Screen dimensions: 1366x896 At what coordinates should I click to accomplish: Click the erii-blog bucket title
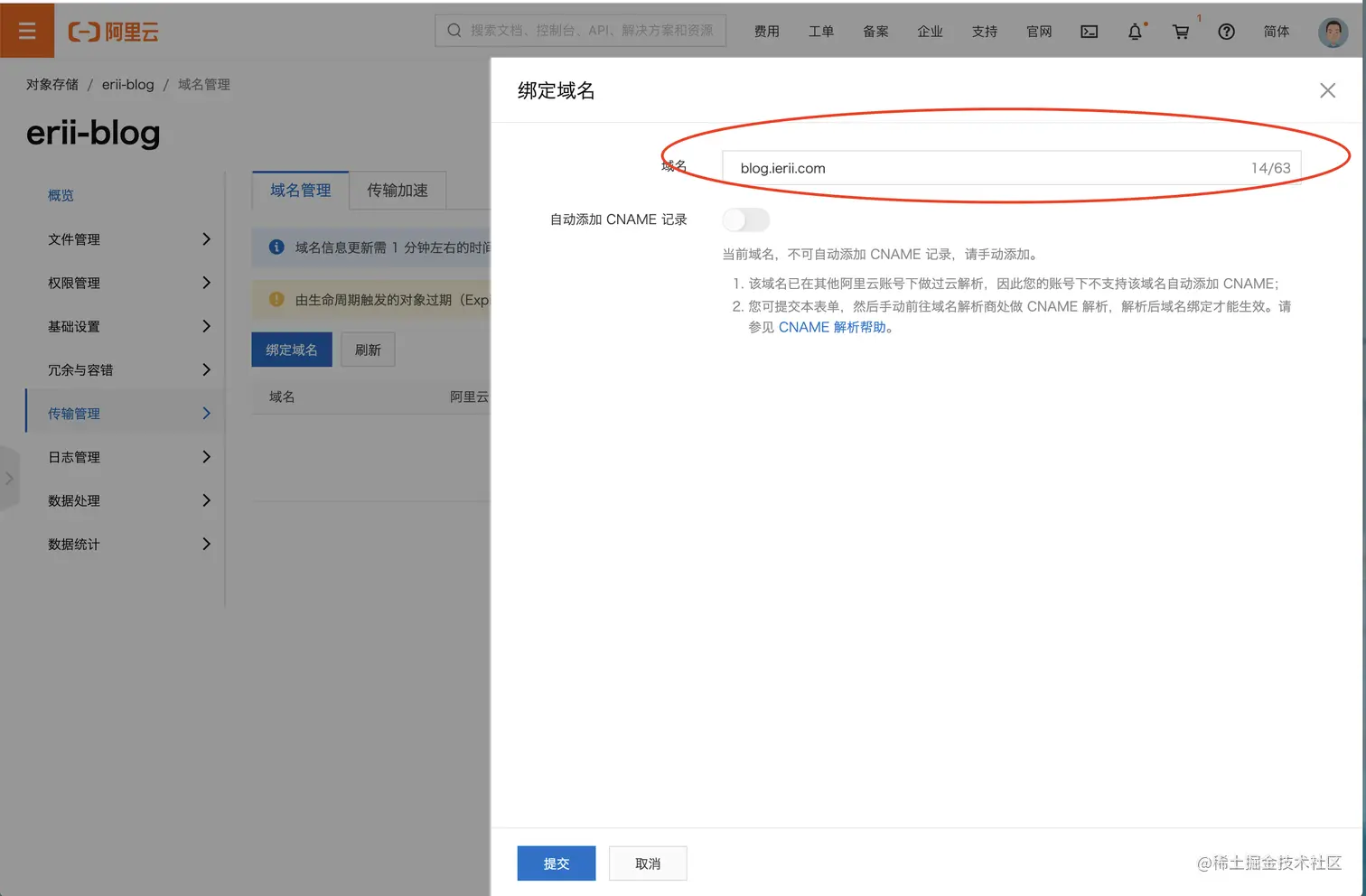93,134
